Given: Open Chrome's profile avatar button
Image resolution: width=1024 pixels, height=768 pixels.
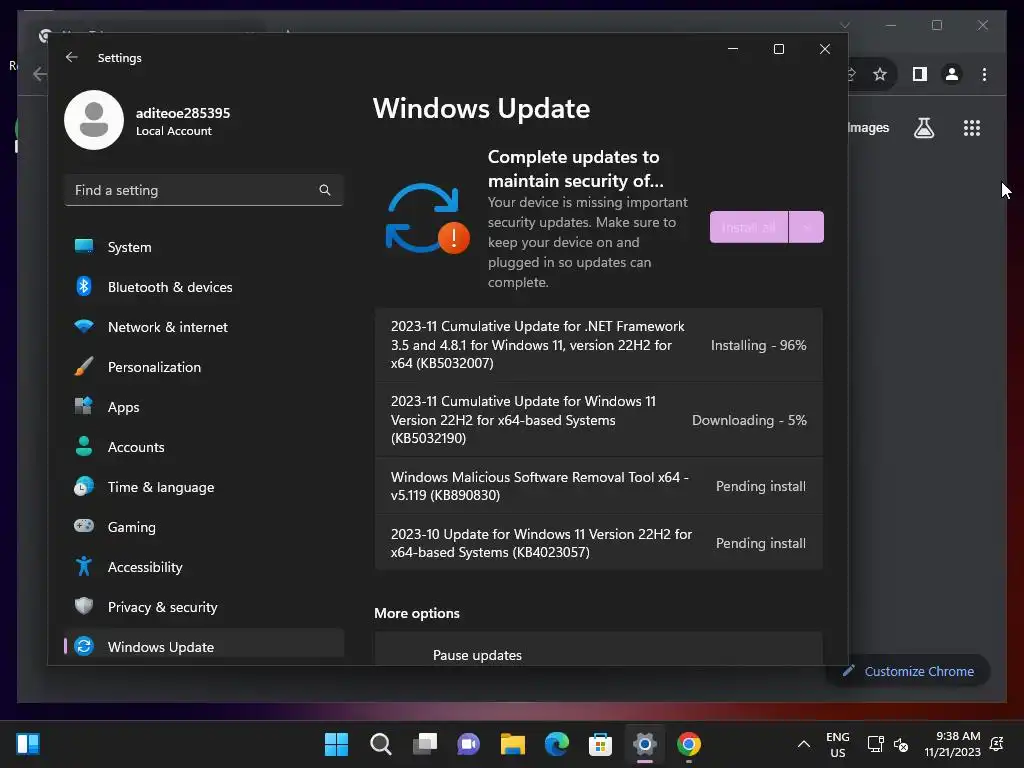Looking at the screenshot, I should pos(952,74).
